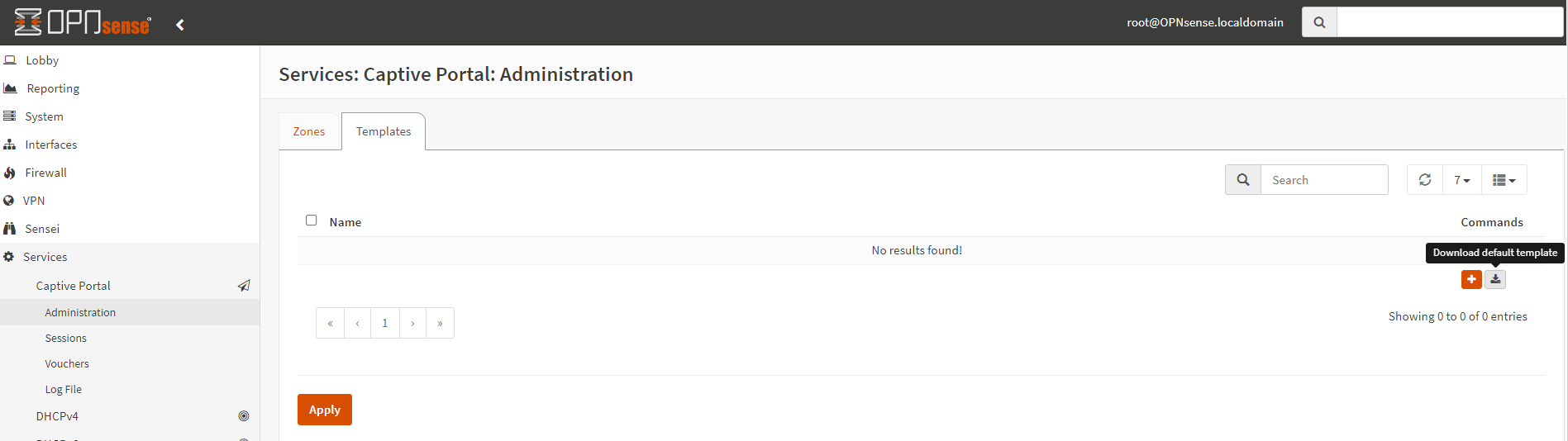Click the orange add template plus icon

[1471, 279]
